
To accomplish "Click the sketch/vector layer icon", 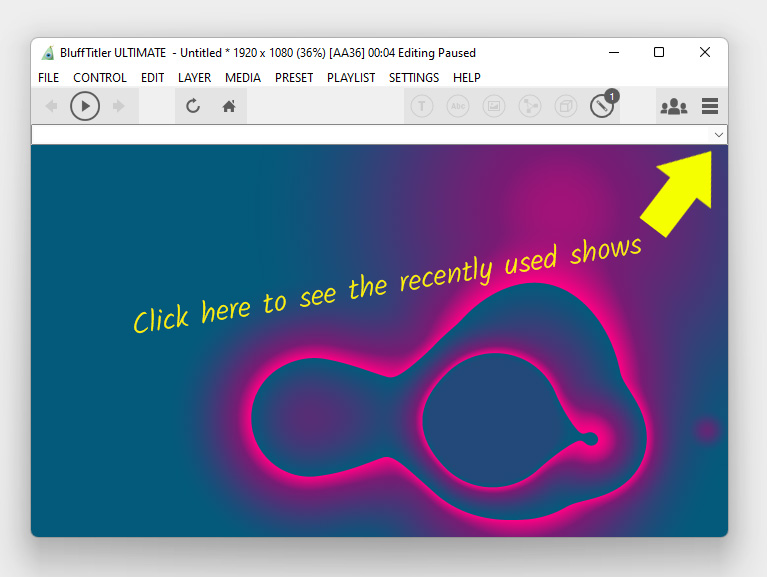I will (530, 106).
